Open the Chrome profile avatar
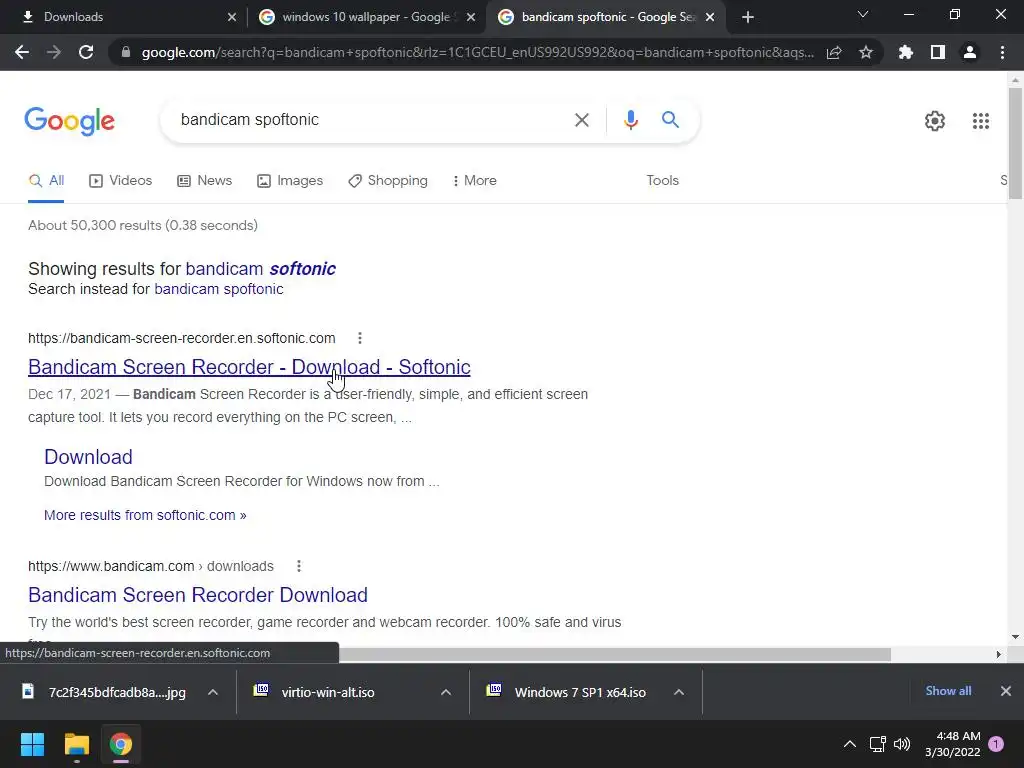This screenshot has width=1024, height=768. pyautogui.click(x=970, y=52)
